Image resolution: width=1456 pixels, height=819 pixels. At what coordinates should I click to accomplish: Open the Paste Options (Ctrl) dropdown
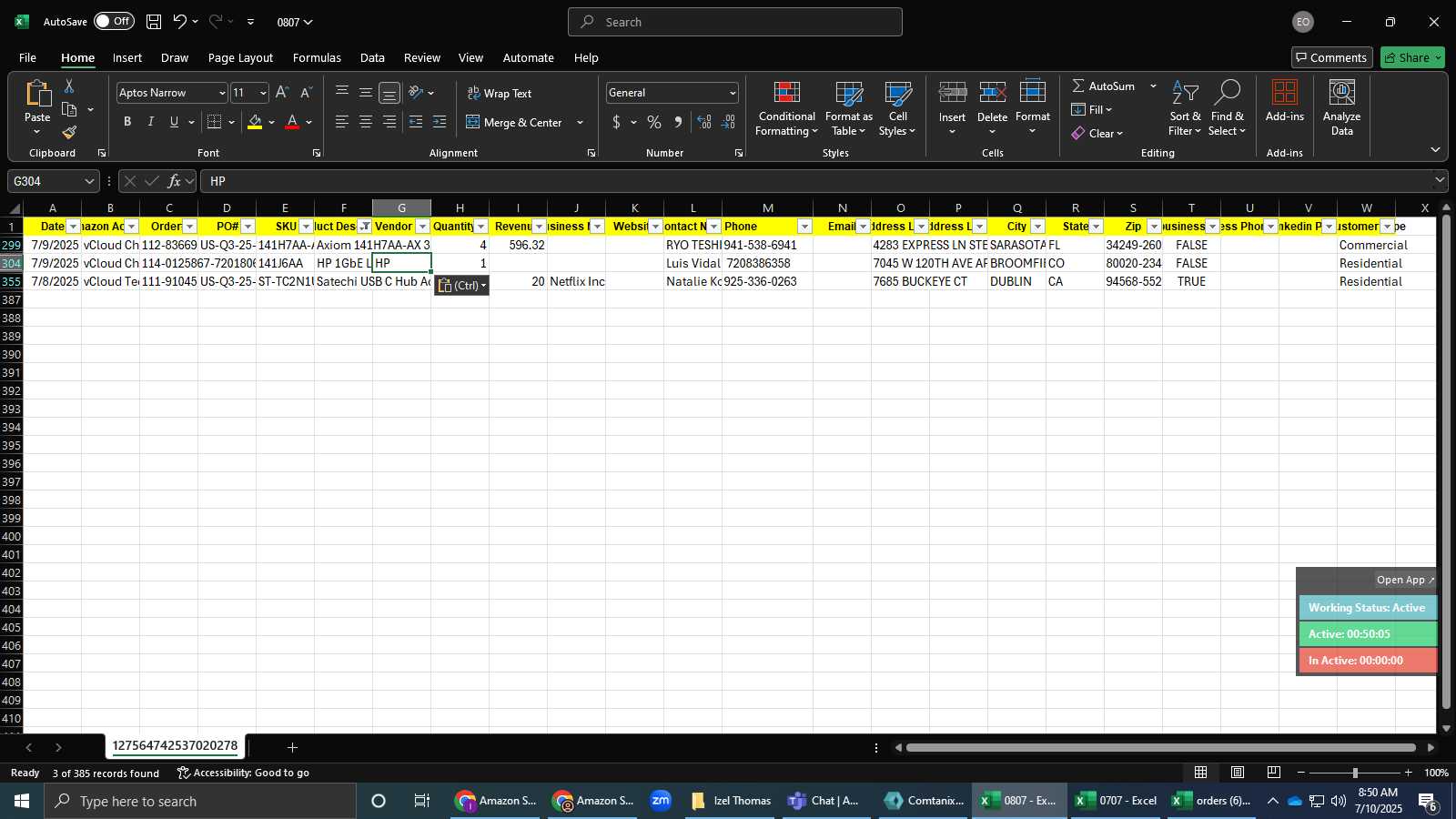461,286
